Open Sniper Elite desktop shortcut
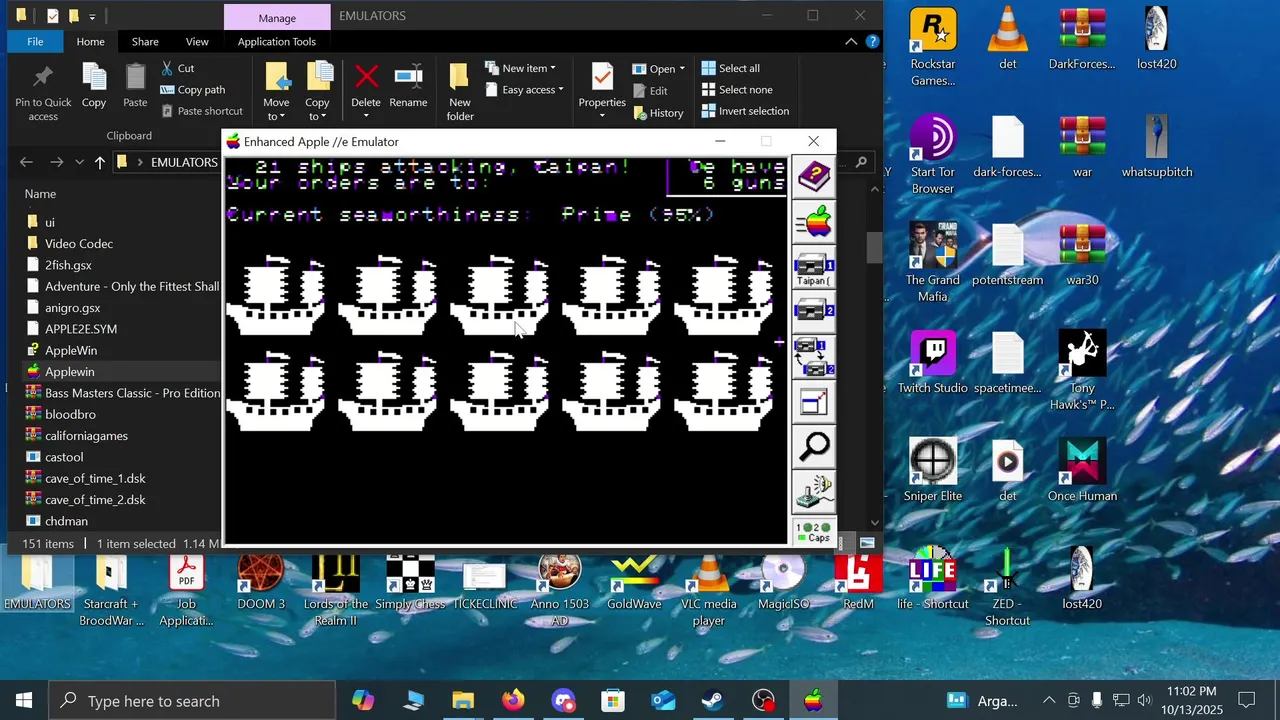The height and width of the screenshot is (720, 1280). click(x=933, y=471)
